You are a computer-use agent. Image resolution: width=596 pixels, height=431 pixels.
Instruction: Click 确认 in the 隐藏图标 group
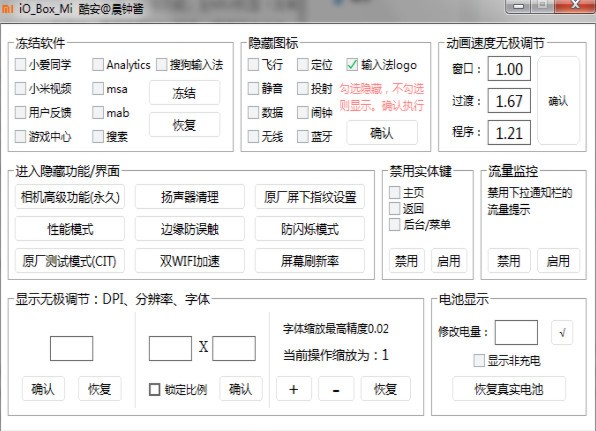[382, 133]
